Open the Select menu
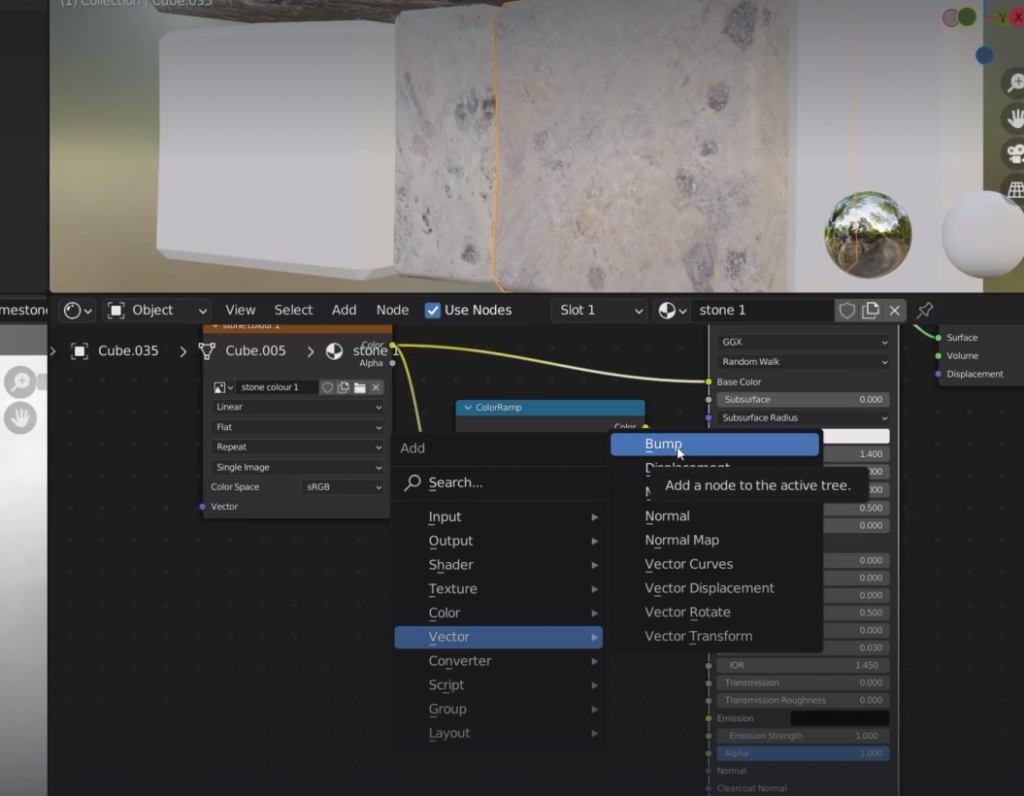Screen dimensions: 1024x796 293,310
